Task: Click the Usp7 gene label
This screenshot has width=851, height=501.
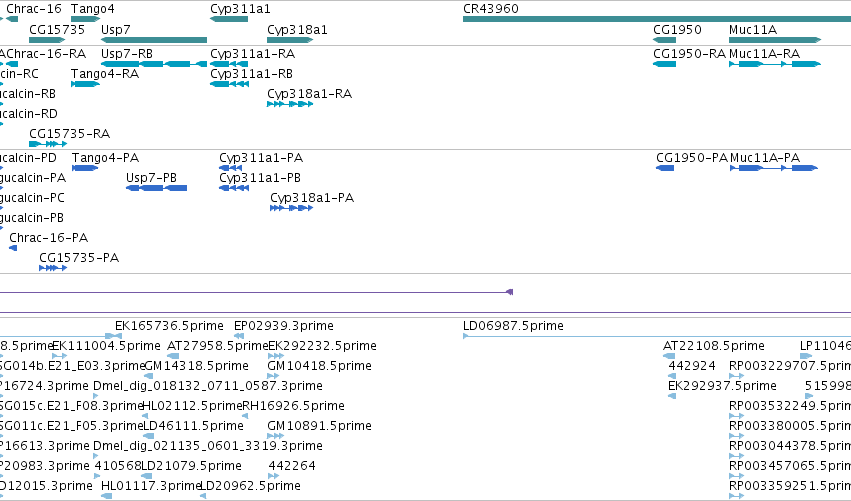Action: 116,29
